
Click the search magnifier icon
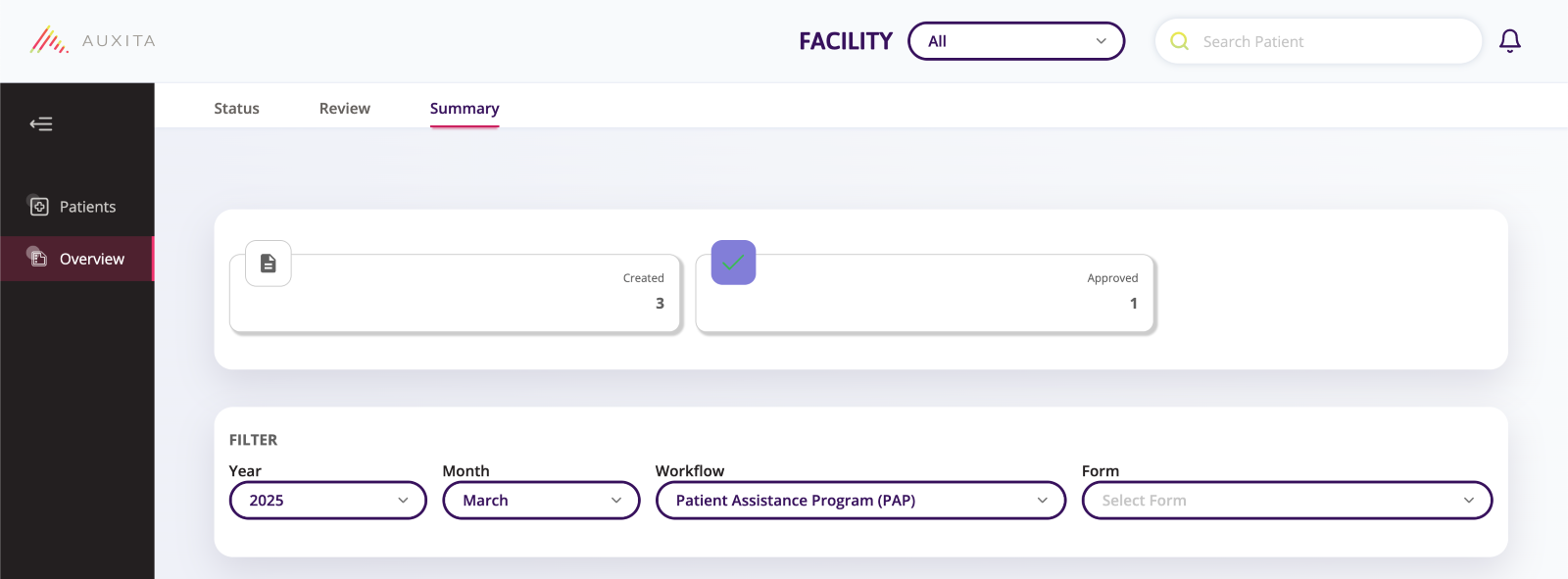[1180, 41]
